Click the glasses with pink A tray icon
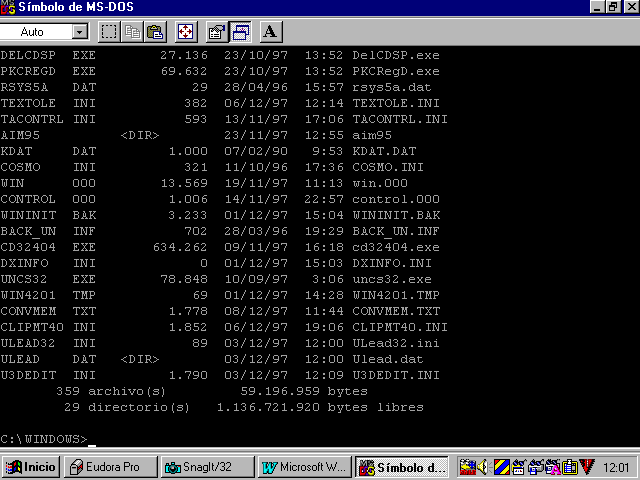Screen dimensions: 640x480 (x=553, y=467)
